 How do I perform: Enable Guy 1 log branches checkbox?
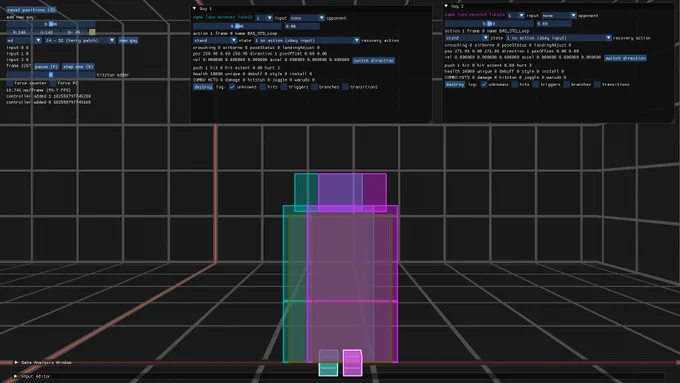[314, 87]
